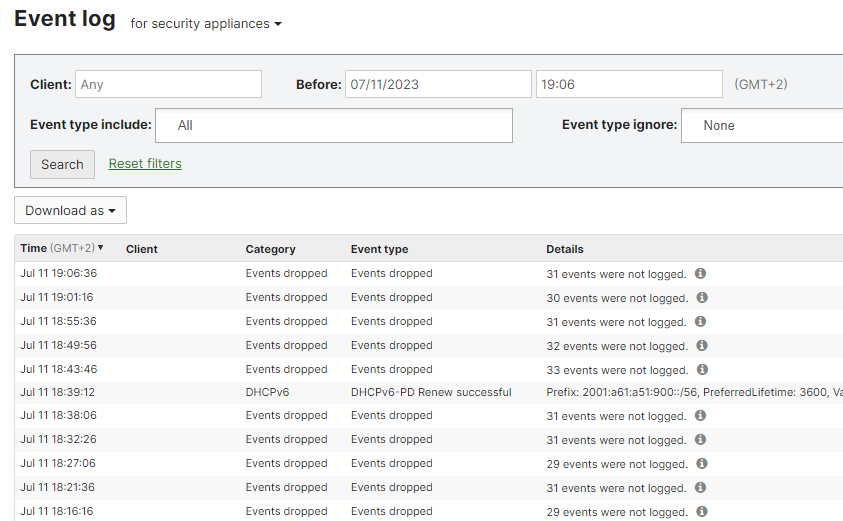Click info icon on 18:32:26 event row
The image size is (843, 521).
[x=700, y=439]
